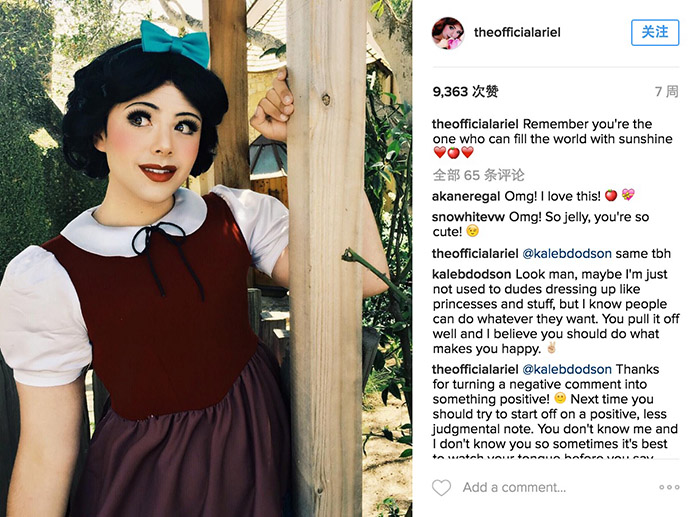The width and height of the screenshot is (700, 517).
Task: Open theofficialariel name on same tbh reply
Action: (475, 254)
